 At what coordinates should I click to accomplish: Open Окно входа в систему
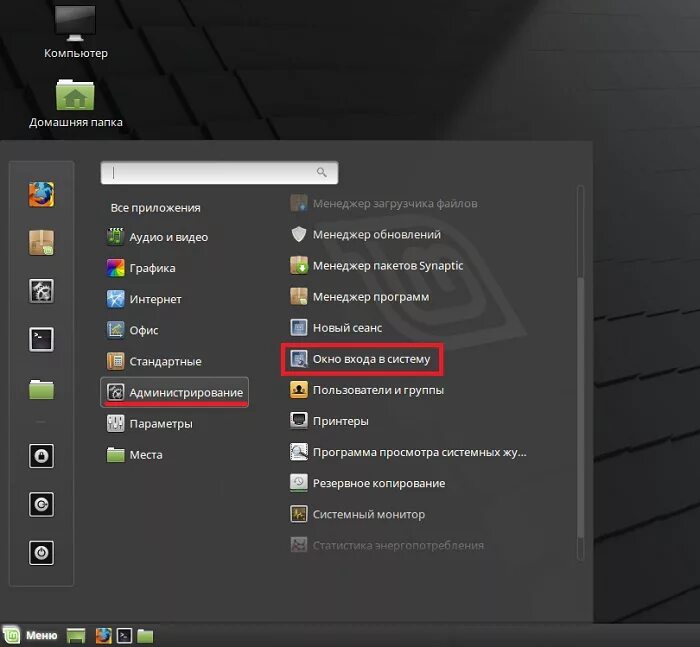[362, 359]
